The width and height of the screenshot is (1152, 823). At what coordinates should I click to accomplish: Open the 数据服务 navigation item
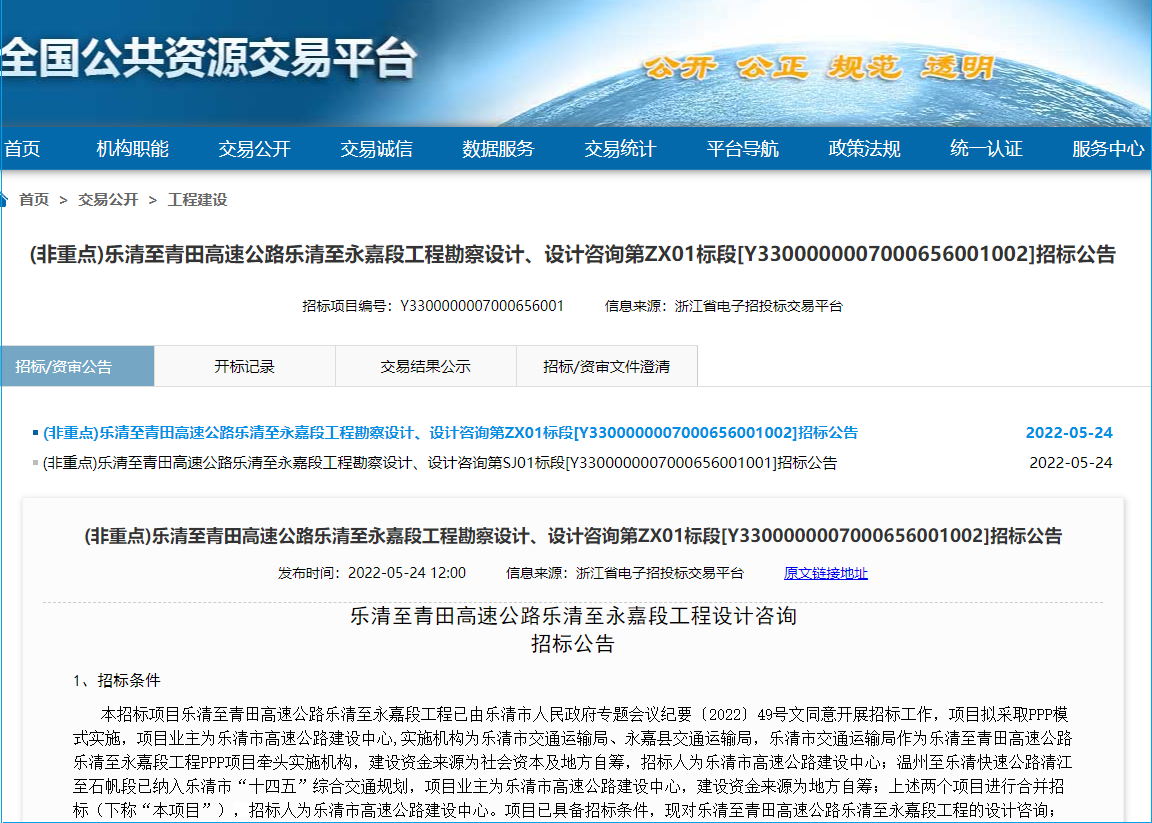tap(498, 149)
